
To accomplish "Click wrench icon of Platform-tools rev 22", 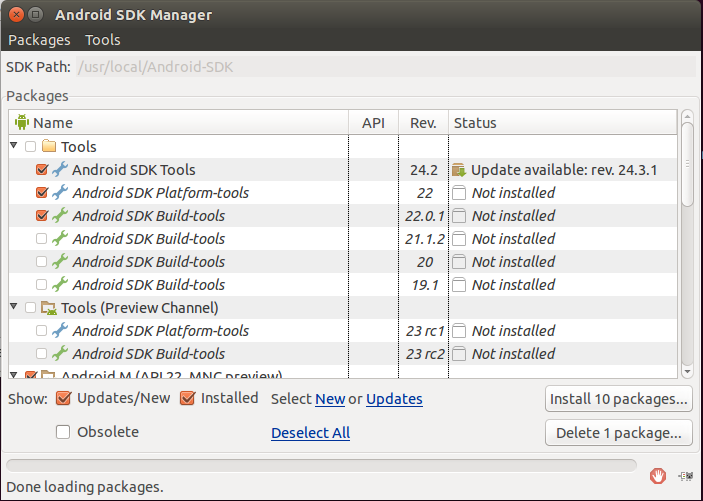I will pos(60,192).
